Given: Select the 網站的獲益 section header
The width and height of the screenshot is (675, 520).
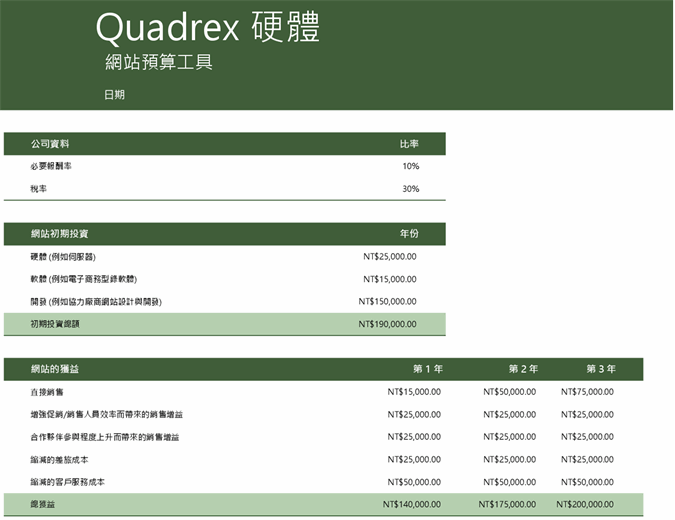Looking at the screenshot, I should (x=55, y=369).
